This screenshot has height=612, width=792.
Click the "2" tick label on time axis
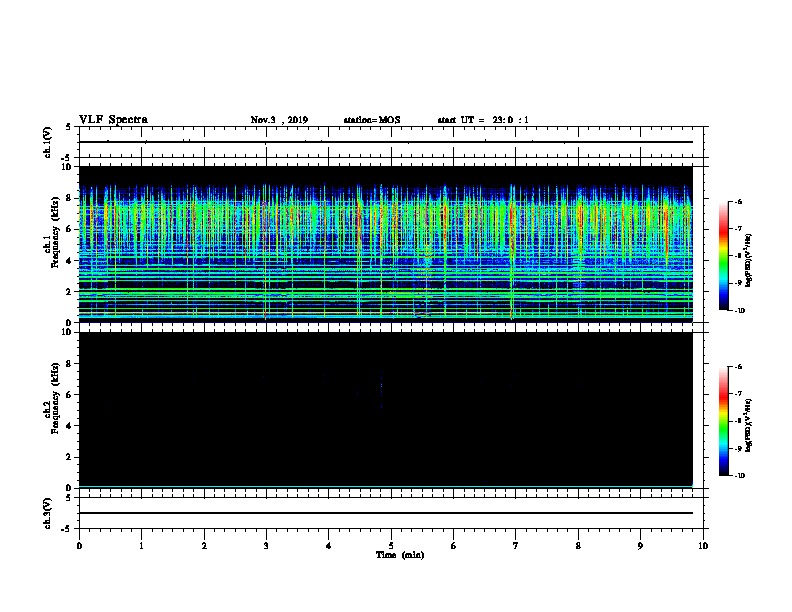tap(204, 545)
